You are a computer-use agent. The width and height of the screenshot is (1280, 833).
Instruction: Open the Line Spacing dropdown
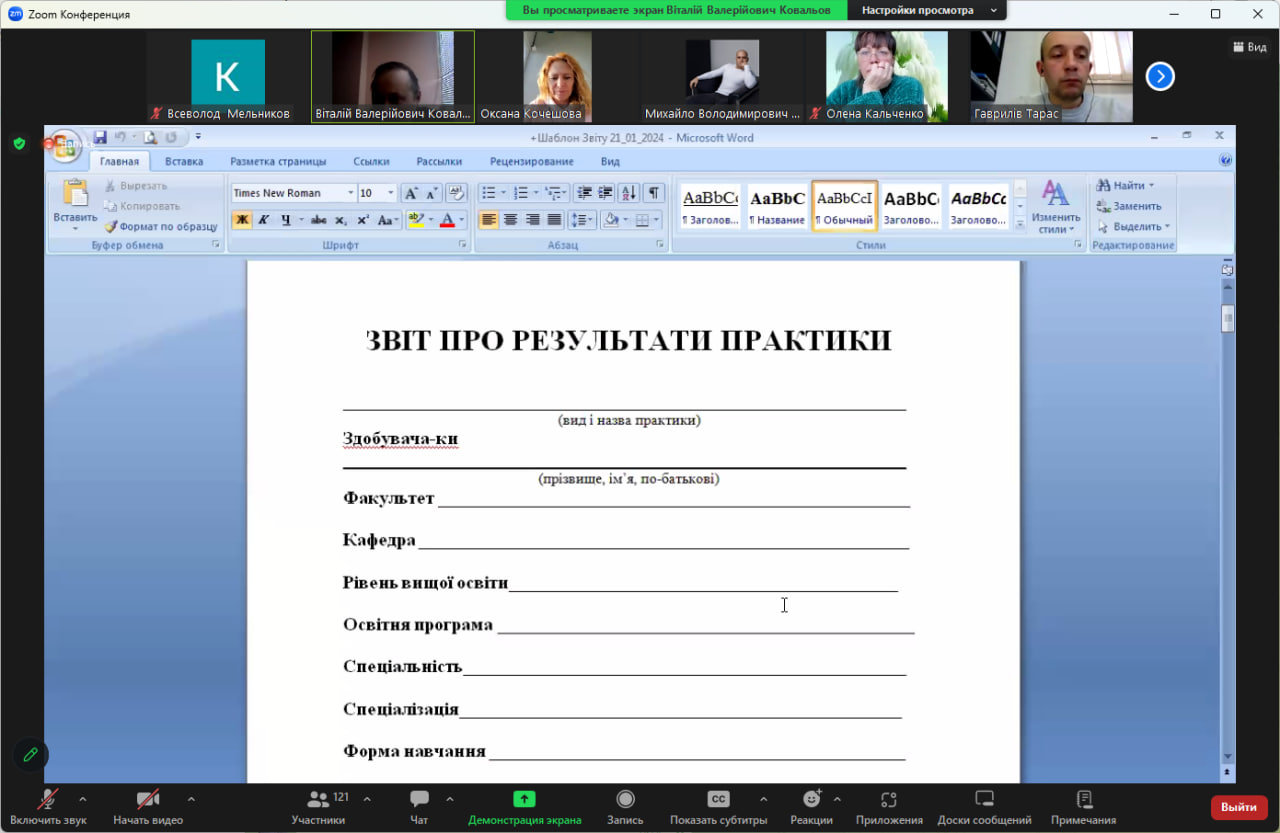582,220
